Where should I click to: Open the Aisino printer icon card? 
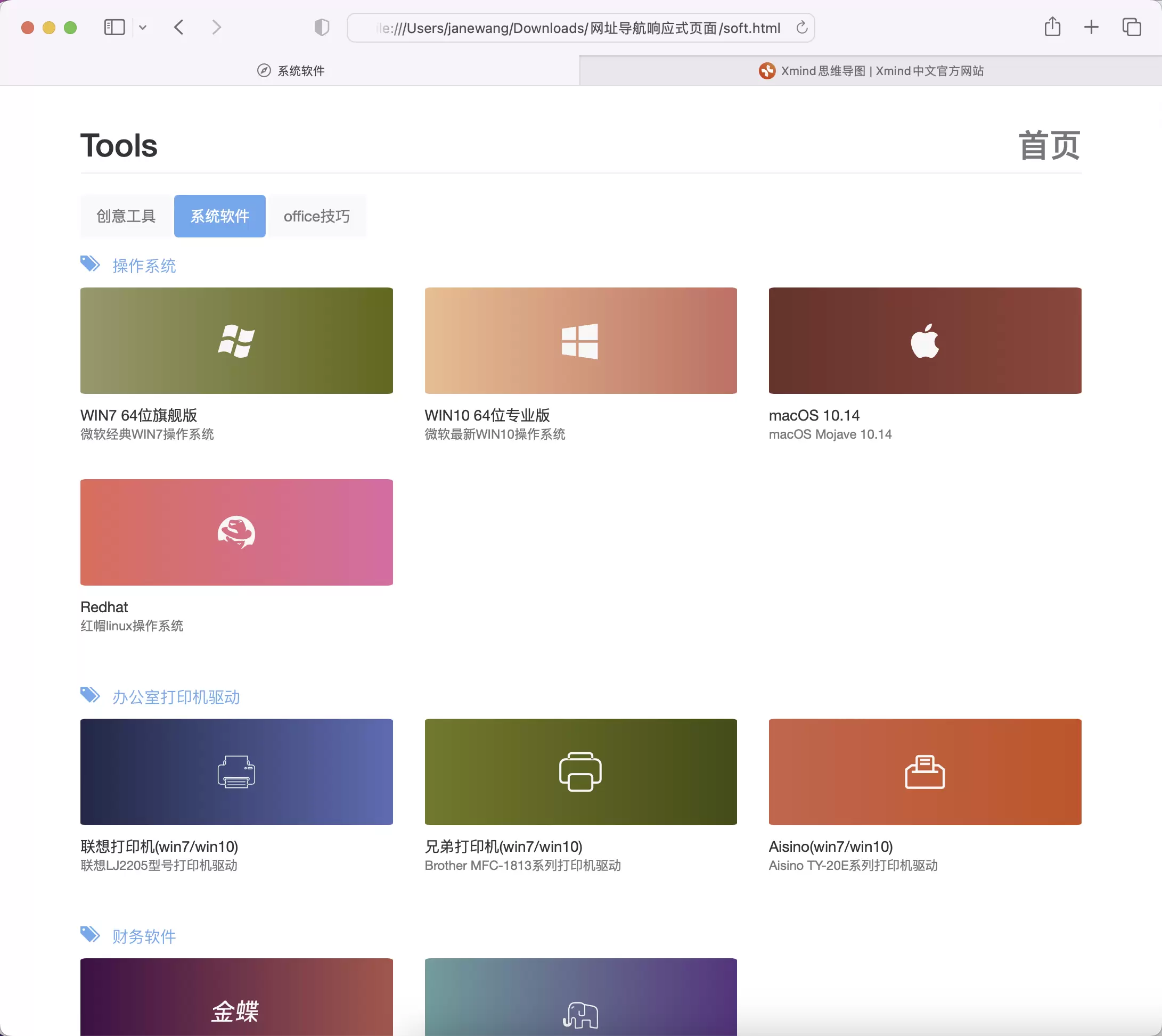tap(924, 772)
